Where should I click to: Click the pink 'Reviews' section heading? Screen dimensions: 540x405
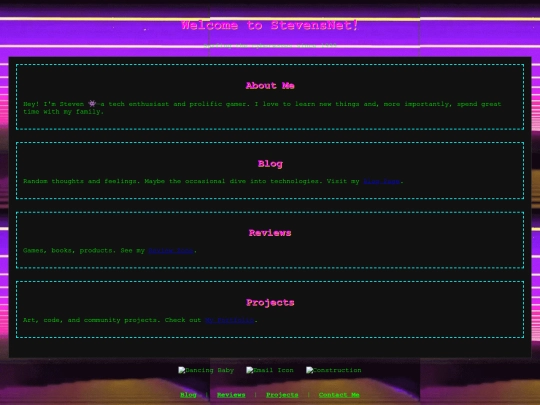[x=270, y=233]
